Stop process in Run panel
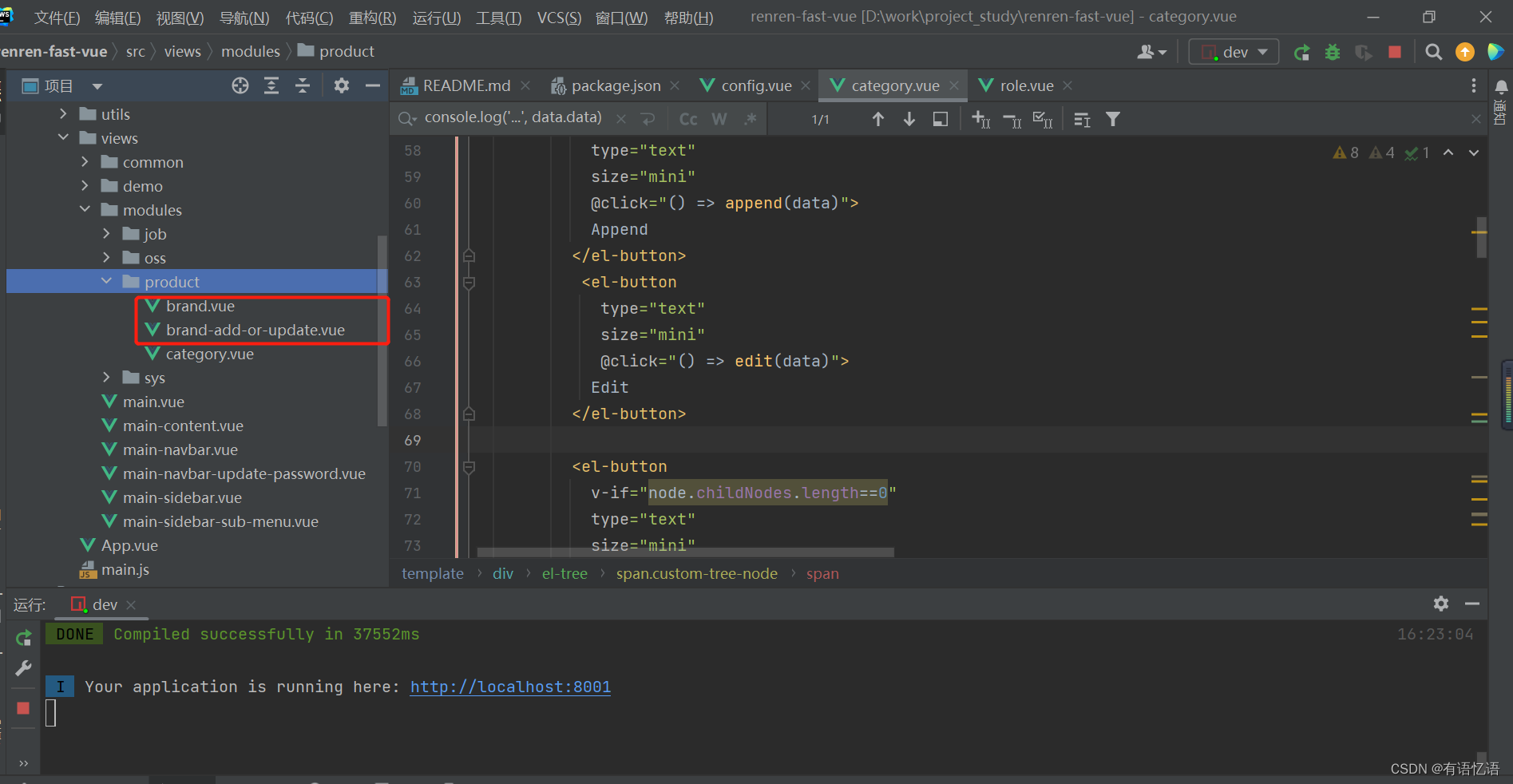Image resolution: width=1513 pixels, height=784 pixels. coord(23,708)
